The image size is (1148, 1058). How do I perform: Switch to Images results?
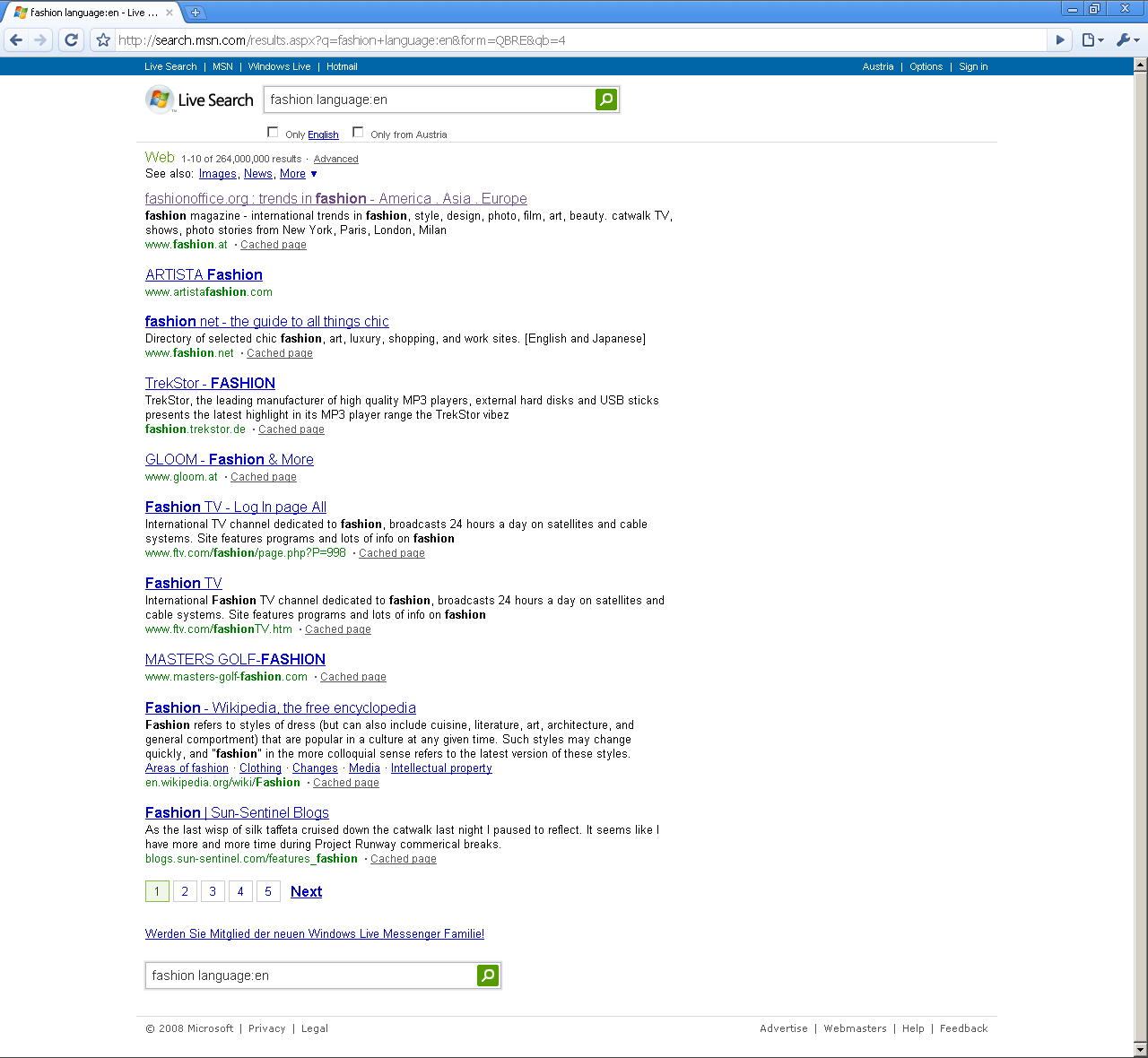click(218, 174)
